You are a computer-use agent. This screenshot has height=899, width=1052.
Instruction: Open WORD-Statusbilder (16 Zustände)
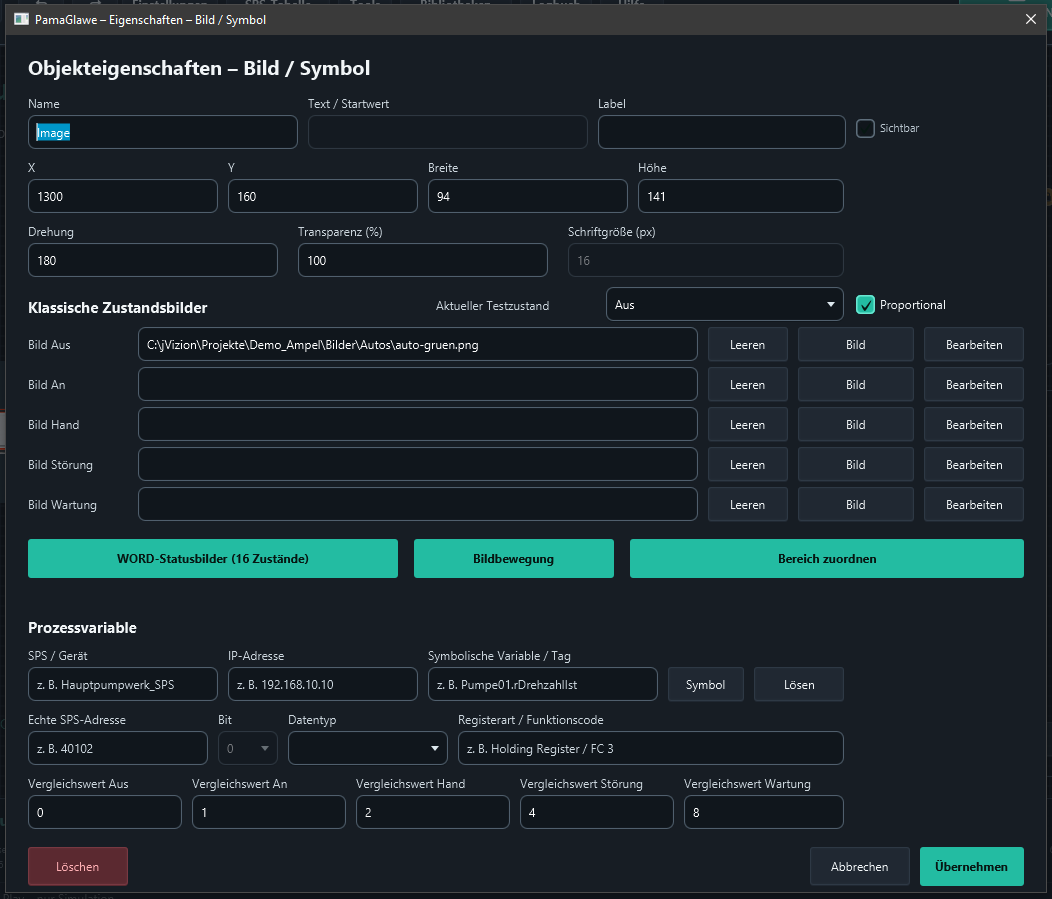pos(213,558)
